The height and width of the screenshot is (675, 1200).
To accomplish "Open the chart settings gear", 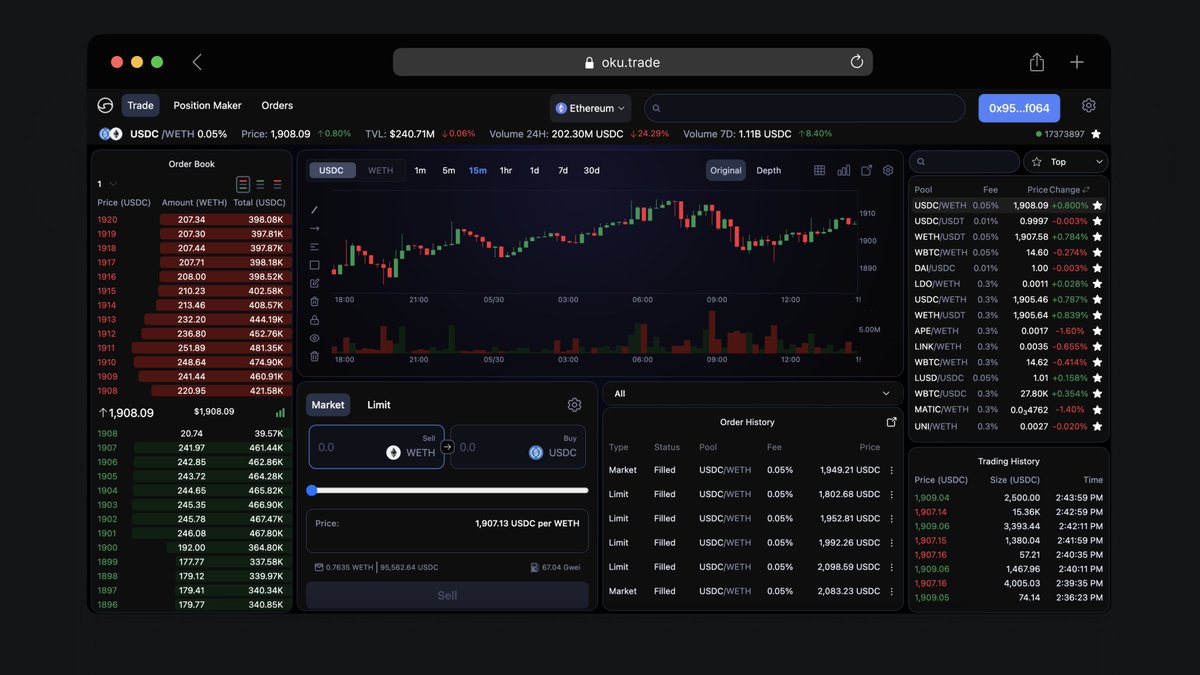I will coord(888,170).
